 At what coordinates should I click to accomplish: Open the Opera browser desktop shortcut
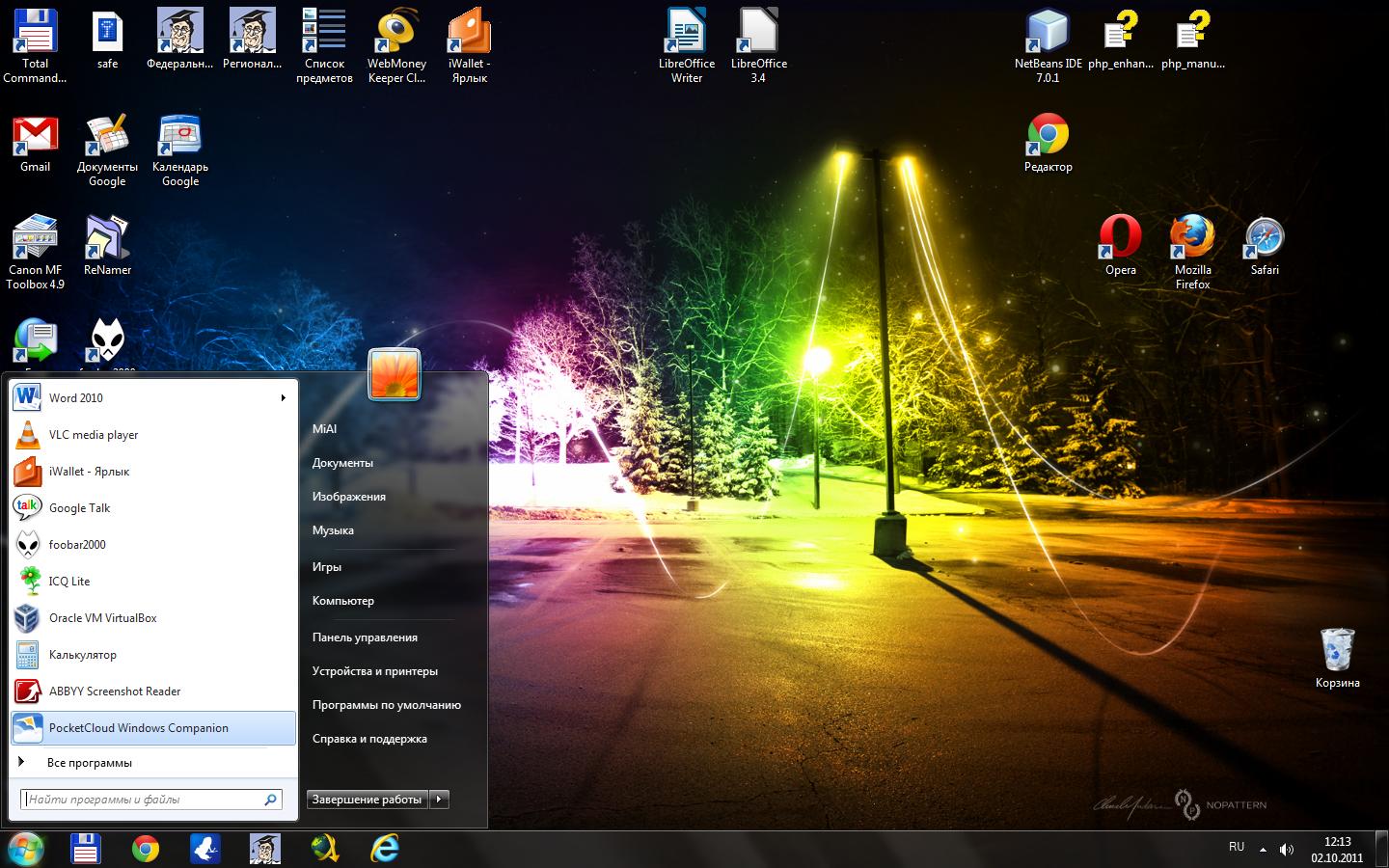pyautogui.click(x=1120, y=237)
